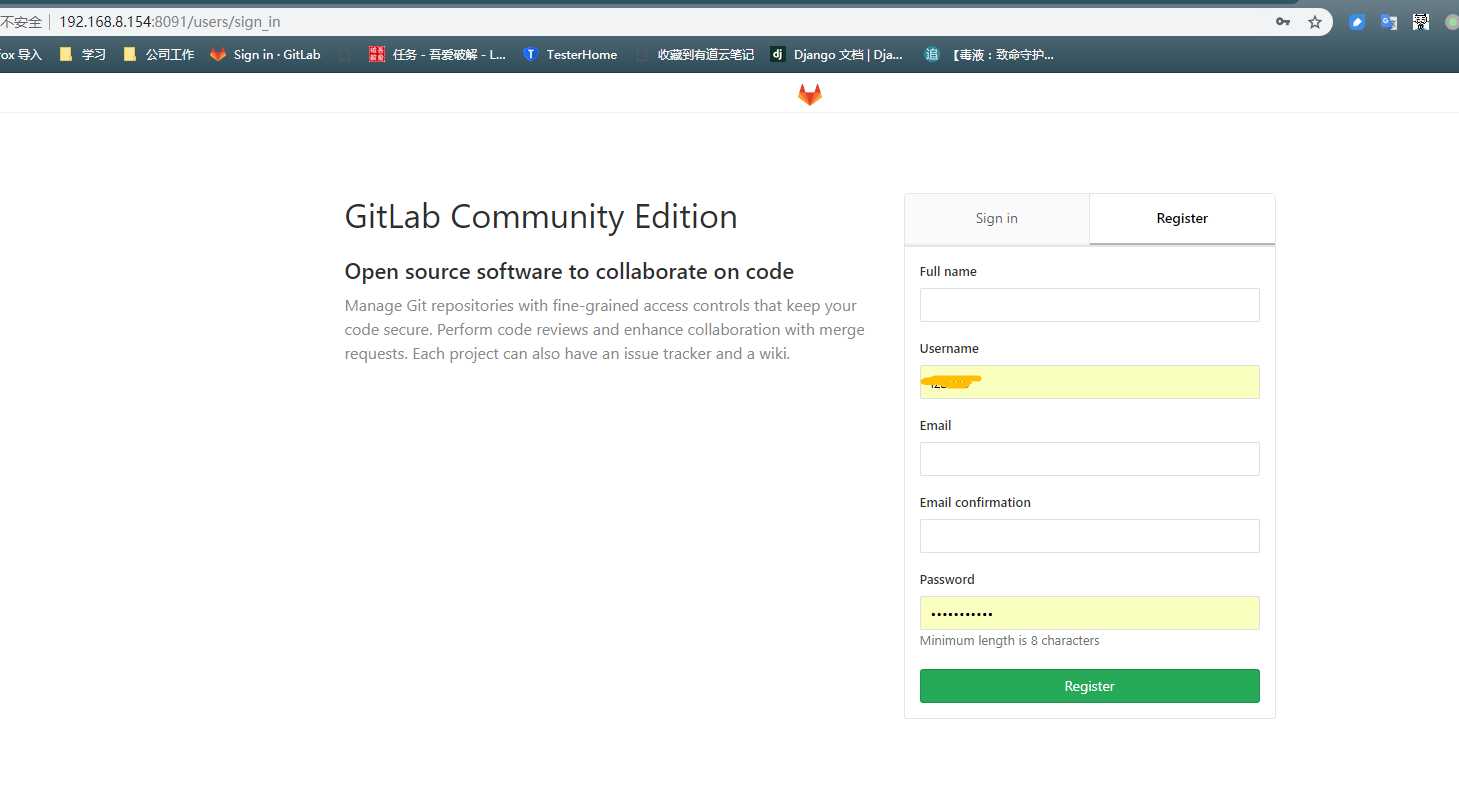Image resolution: width=1459 pixels, height=788 pixels.
Task: Click the 'Full name' field label
Action: point(948,272)
